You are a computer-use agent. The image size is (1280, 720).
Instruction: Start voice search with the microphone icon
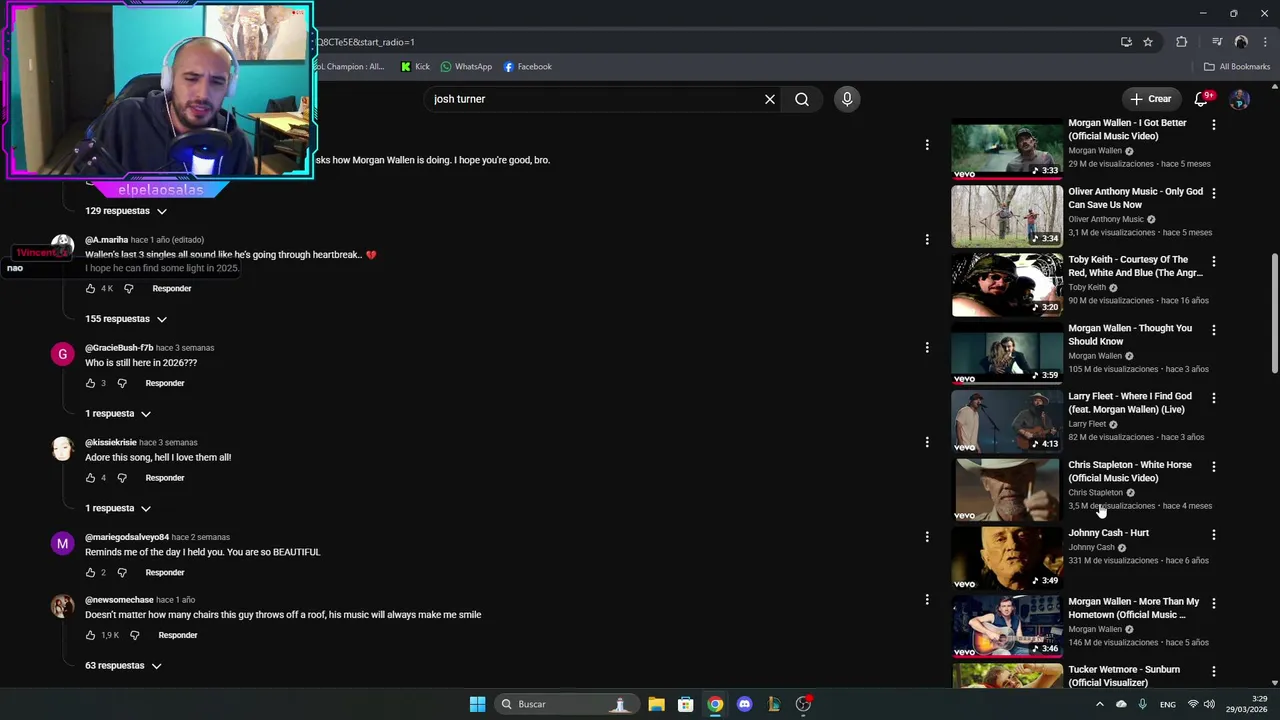point(847,99)
